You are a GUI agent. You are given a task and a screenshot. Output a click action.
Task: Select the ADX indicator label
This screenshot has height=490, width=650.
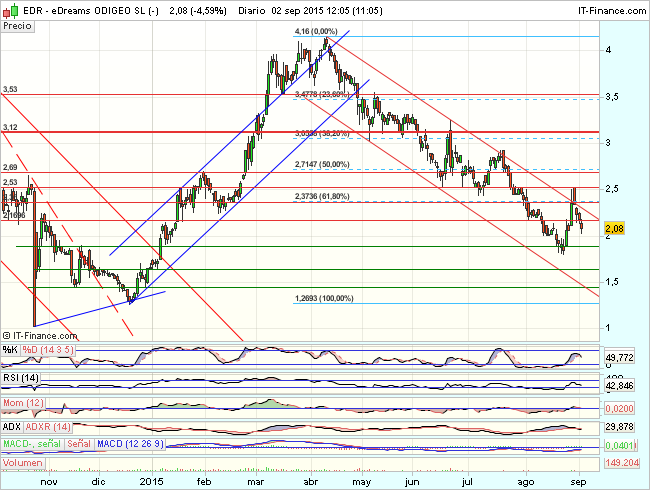13,426
